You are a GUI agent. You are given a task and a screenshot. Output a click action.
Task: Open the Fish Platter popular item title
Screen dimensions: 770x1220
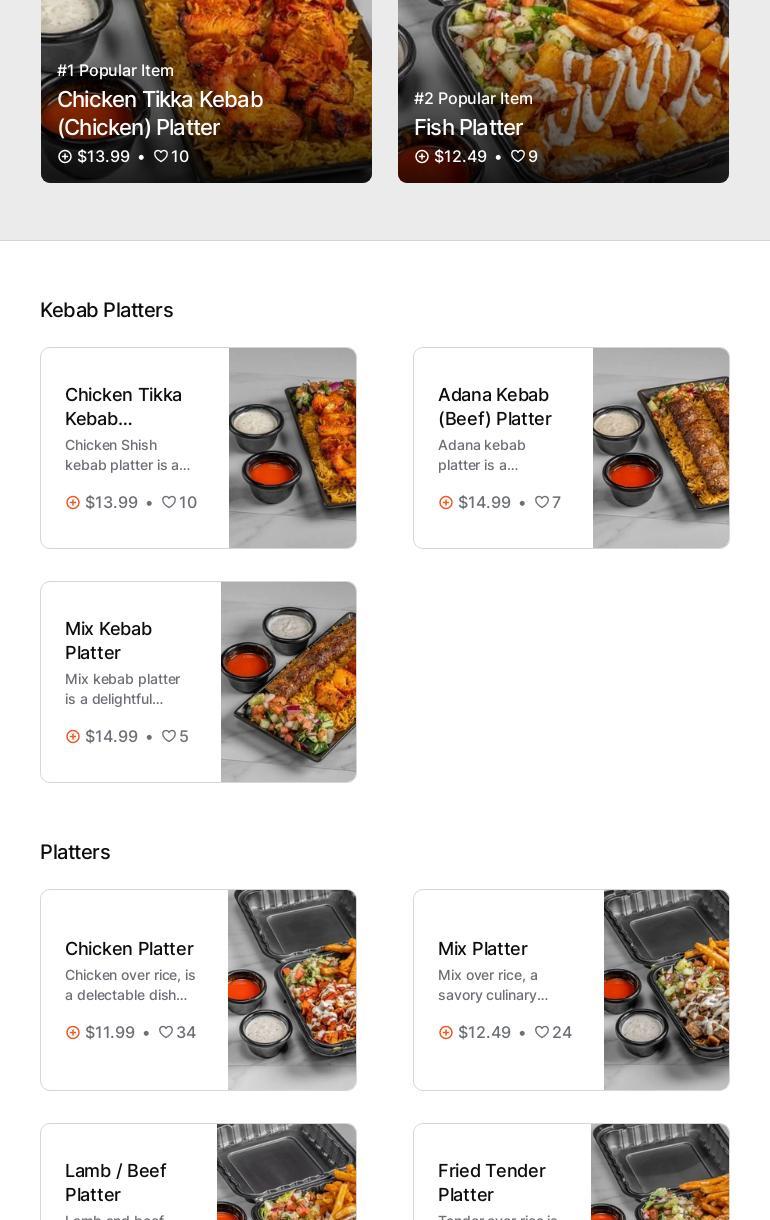(x=468, y=128)
